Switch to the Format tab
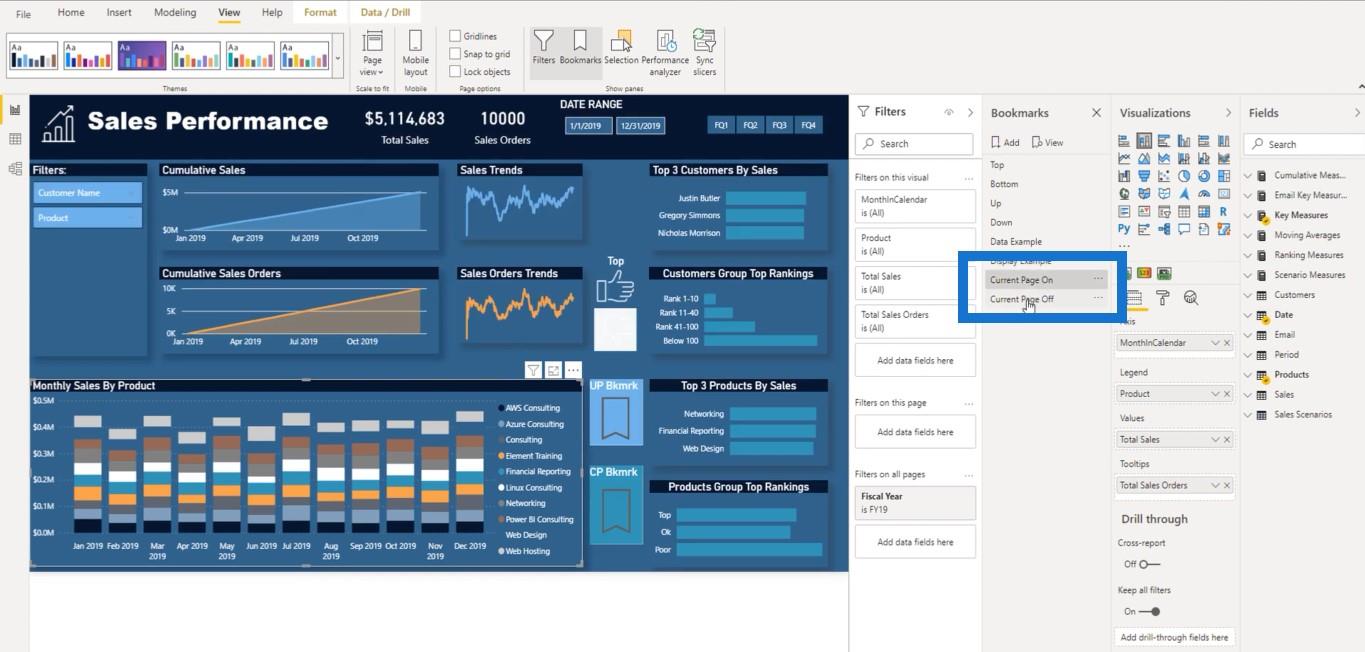Viewport: 1365px width, 652px height. 320,13
